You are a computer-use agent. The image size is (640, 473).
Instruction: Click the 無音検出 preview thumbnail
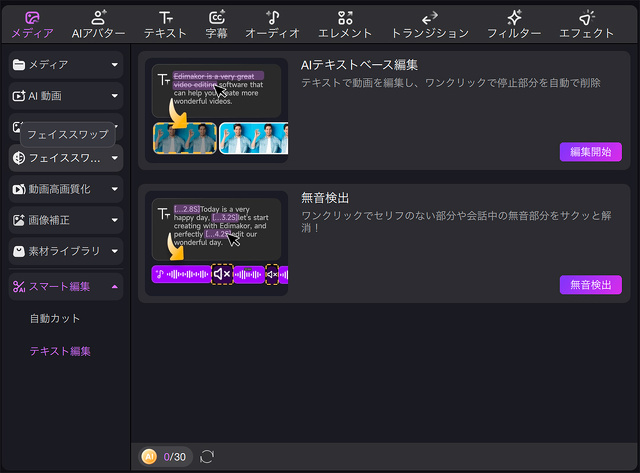tap(217, 243)
